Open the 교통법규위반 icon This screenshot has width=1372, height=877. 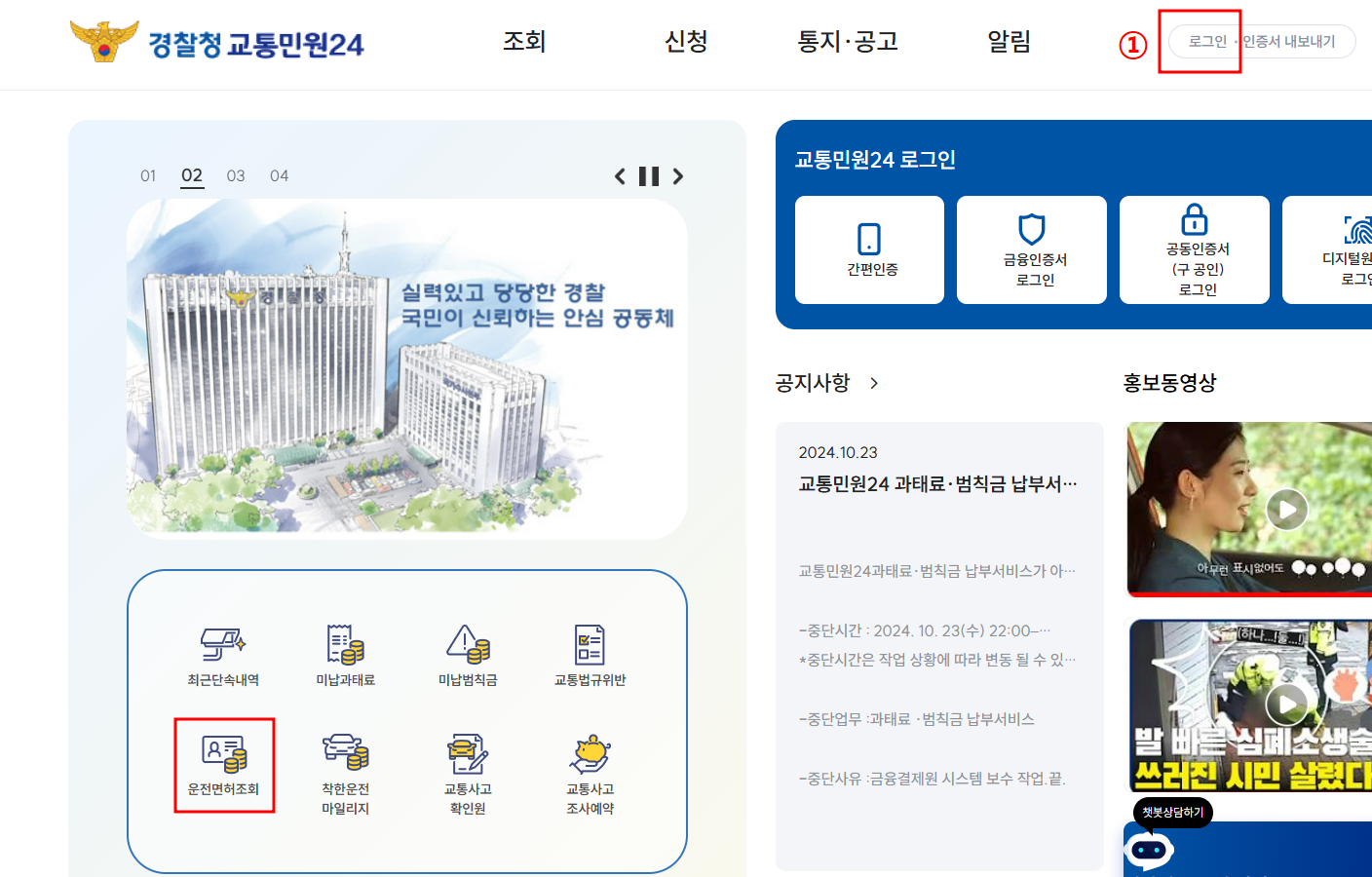point(590,657)
